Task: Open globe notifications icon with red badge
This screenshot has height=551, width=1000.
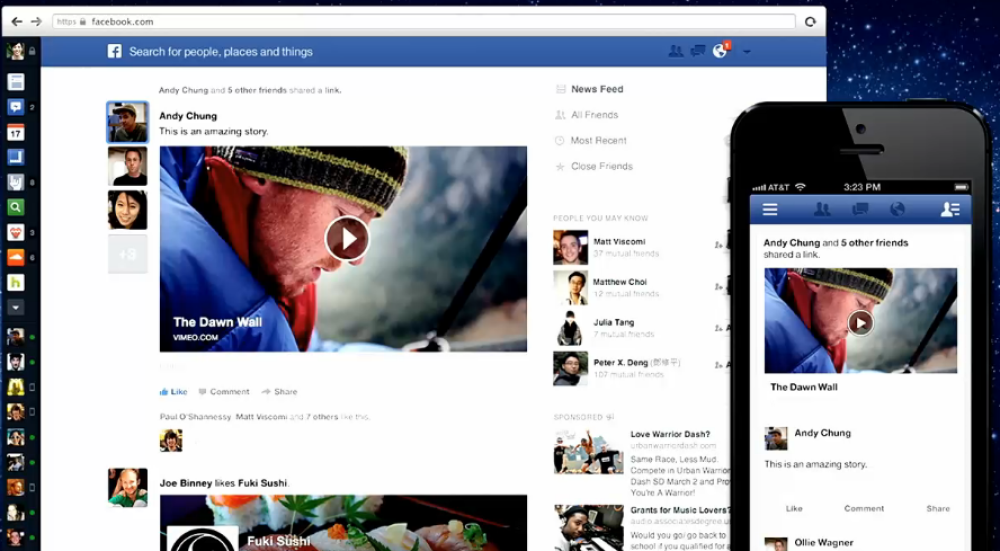Action: click(721, 50)
